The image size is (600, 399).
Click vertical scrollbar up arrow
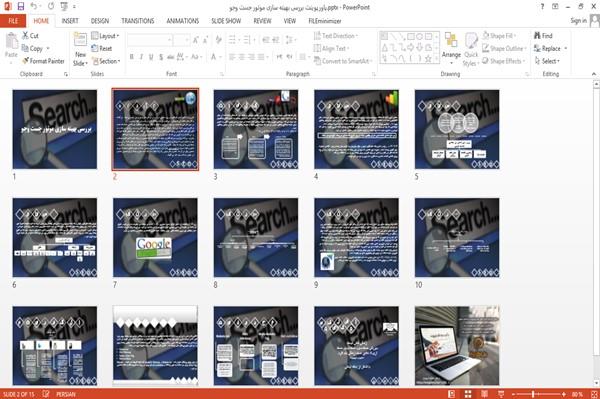click(596, 84)
